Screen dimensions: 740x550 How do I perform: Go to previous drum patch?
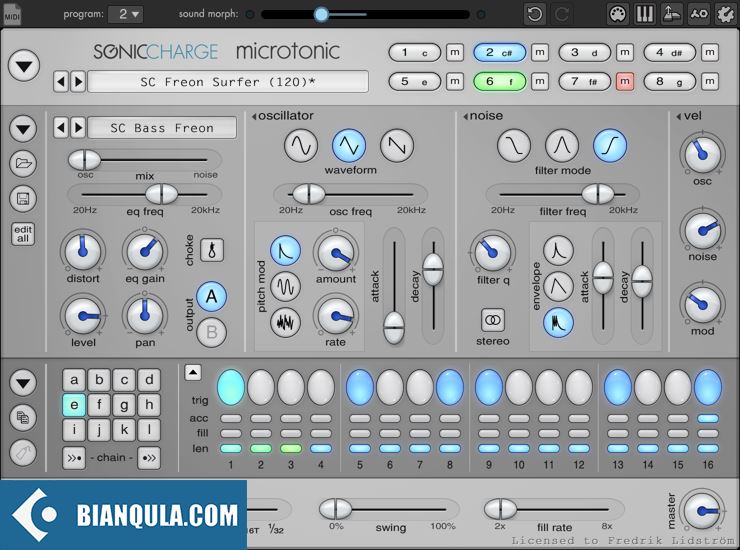pos(61,128)
